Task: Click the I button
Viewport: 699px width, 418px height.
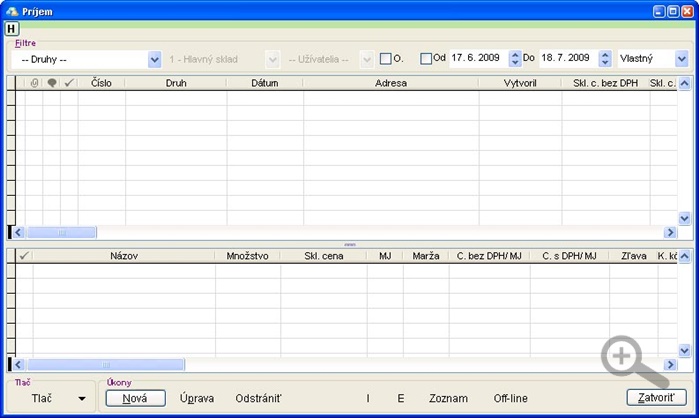Action: pyautogui.click(x=368, y=398)
